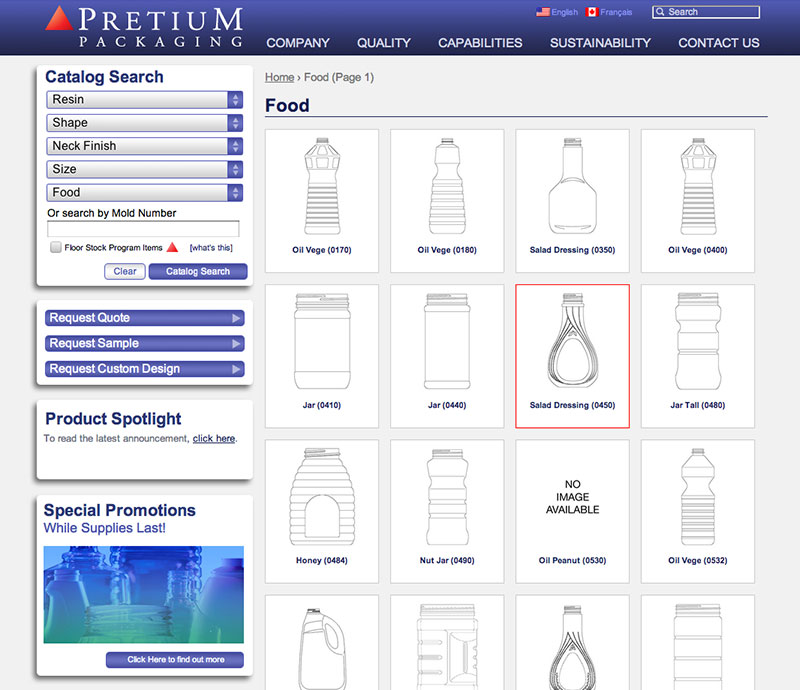Click the Salad Dressing (0450) label
The image size is (800, 690).
(x=572, y=405)
